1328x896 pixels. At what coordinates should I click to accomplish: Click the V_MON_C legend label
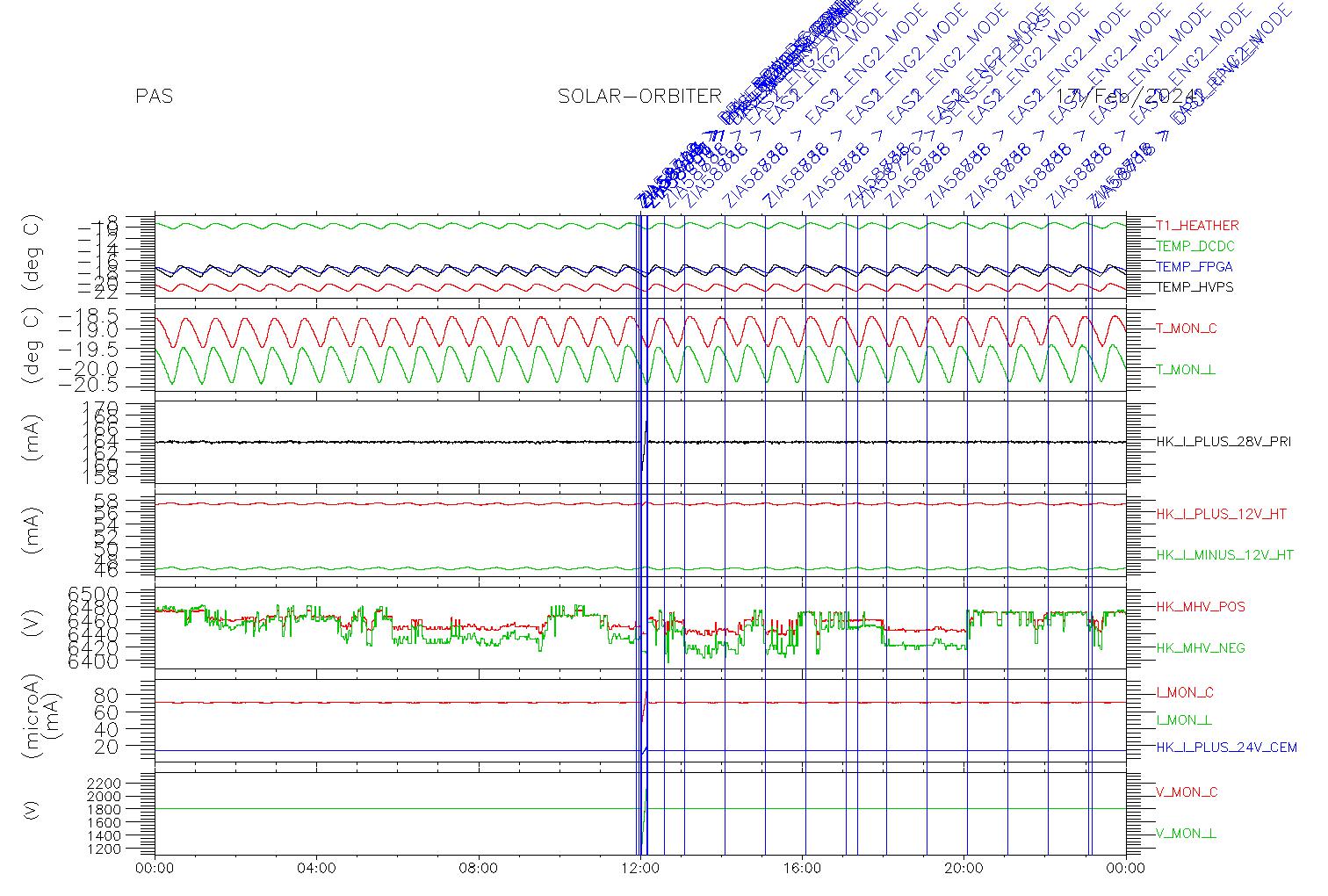pos(1187,792)
